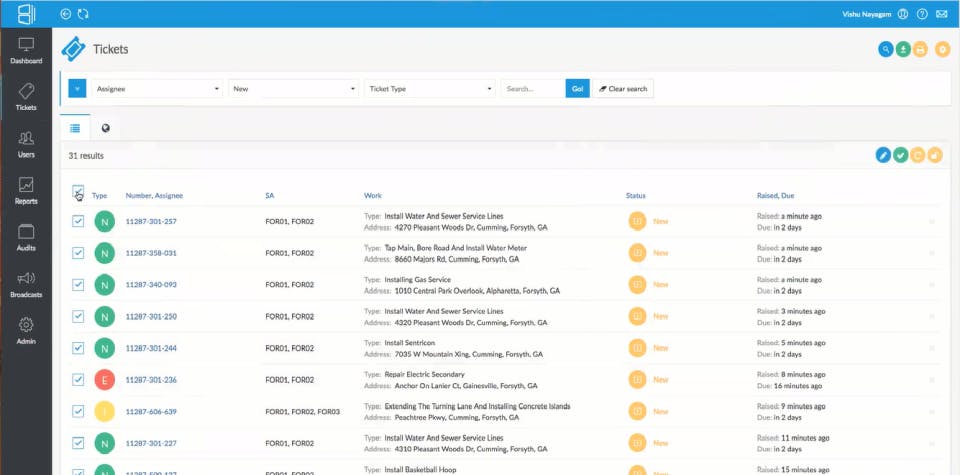Uncheck the checkbox for ticket 11287-340-093
The image size is (960, 475).
(78, 285)
